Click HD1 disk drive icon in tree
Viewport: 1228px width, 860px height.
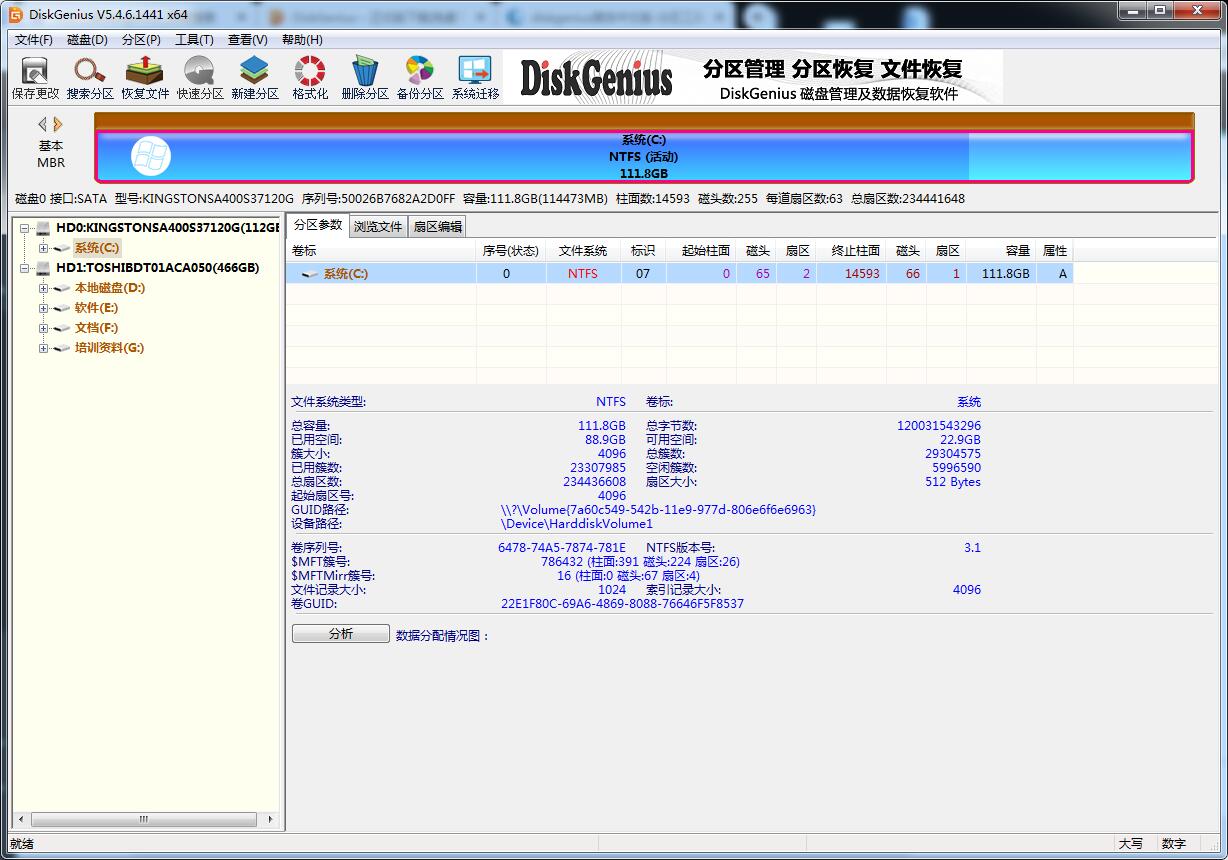click(x=43, y=268)
